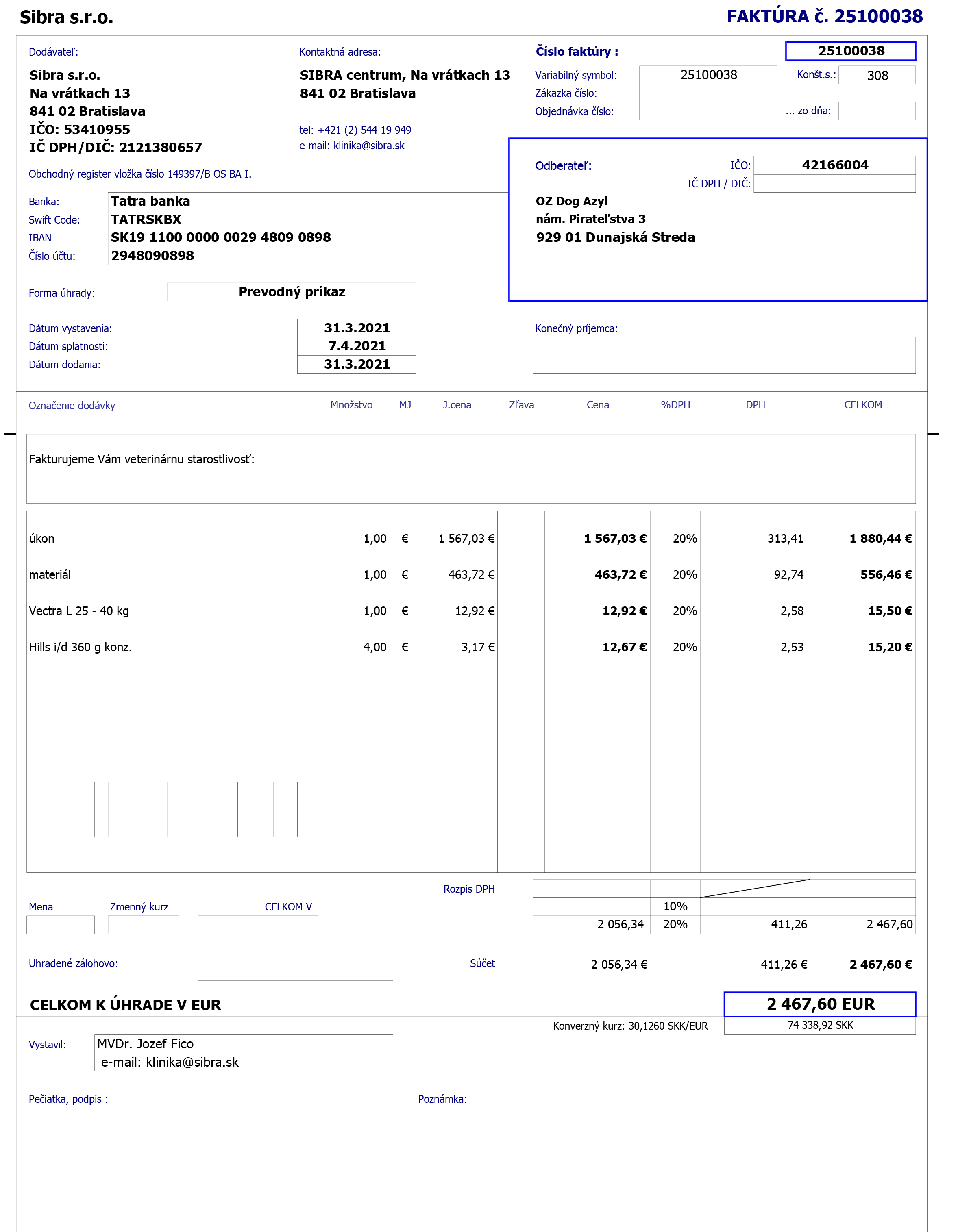Viewport: 958px width, 1232px height.
Task: Select the Hills i/d 360 g konz. item
Action: 80,647
